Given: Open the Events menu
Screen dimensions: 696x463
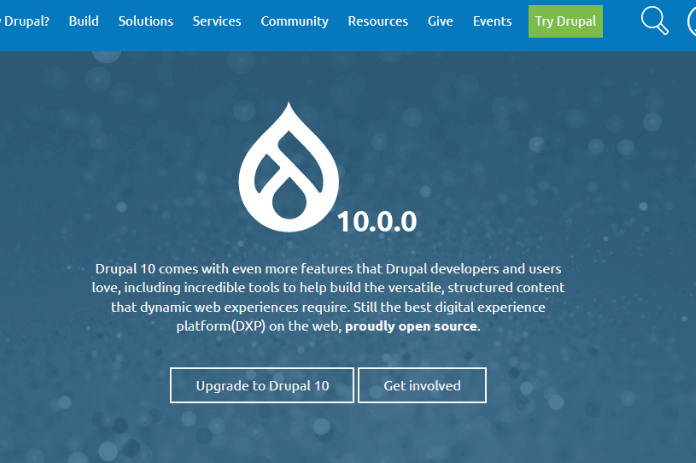Looking at the screenshot, I should pos(492,21).
